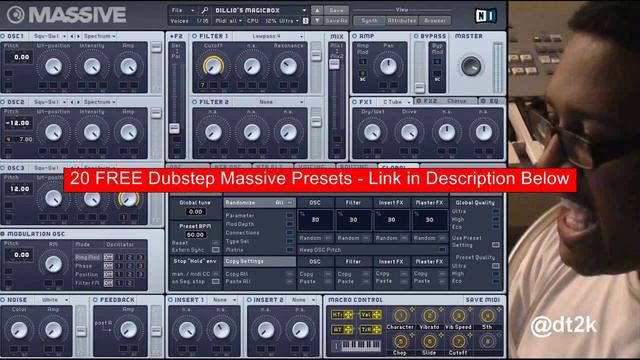
Task: Click macro knob 1 labeled Character
Action: click(x=400, y=316)
